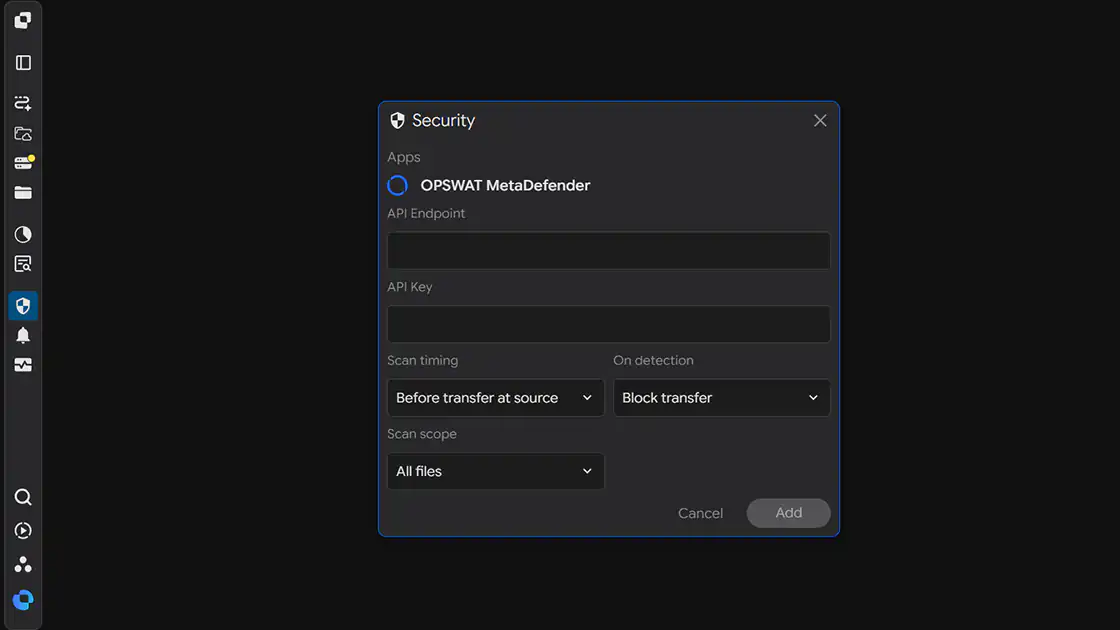Open the Scan scope All files dropdown

pos(495,471)
